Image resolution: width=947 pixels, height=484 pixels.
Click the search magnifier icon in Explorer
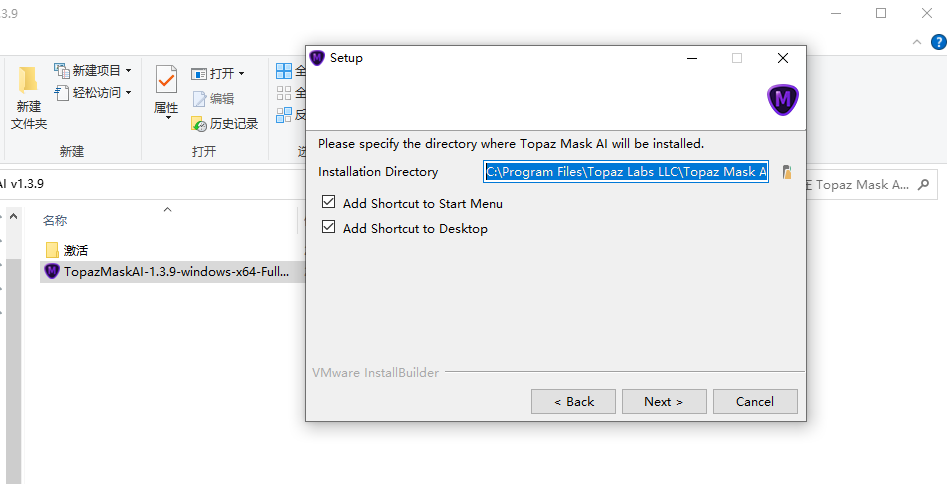pyautogui.click(x=923, y=185)
